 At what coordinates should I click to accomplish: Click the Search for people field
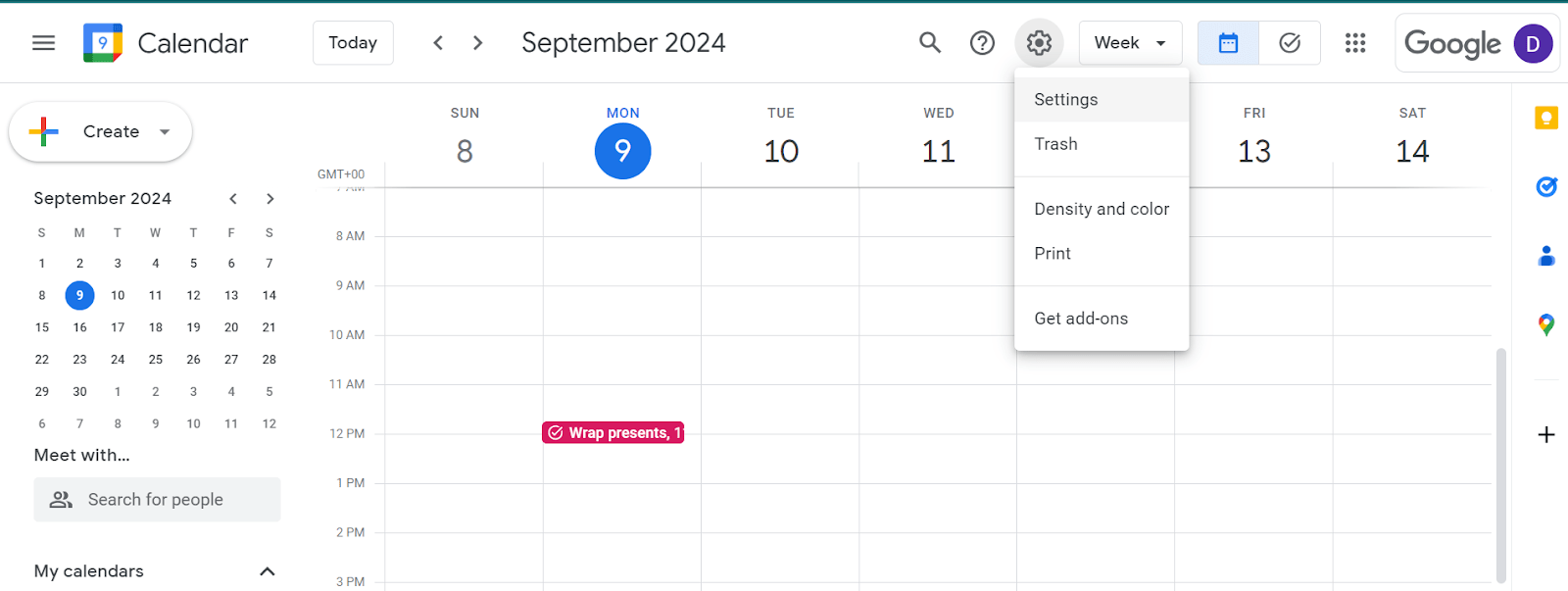[x=157, y=500]
